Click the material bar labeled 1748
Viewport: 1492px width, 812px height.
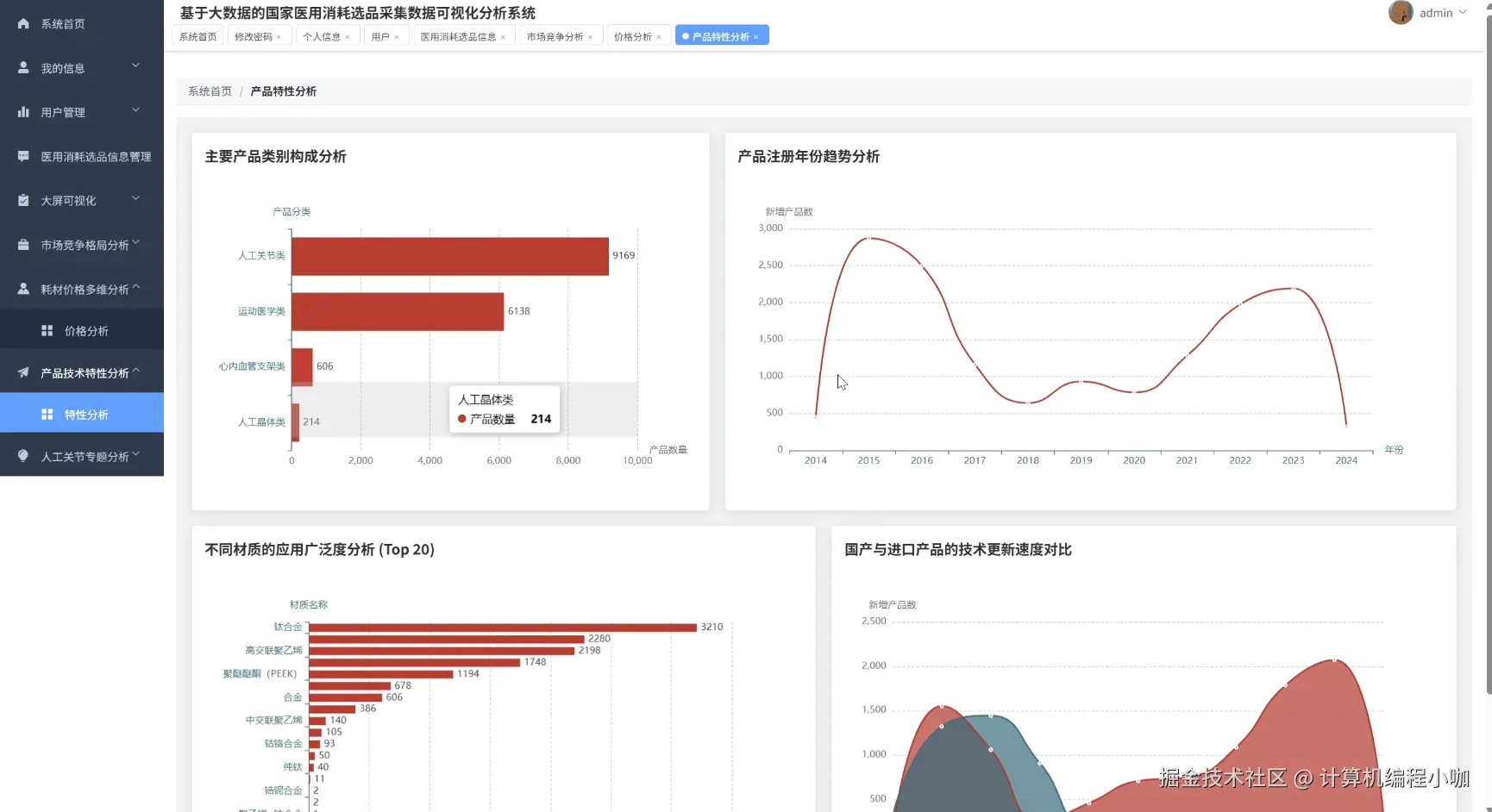(415, 662)
